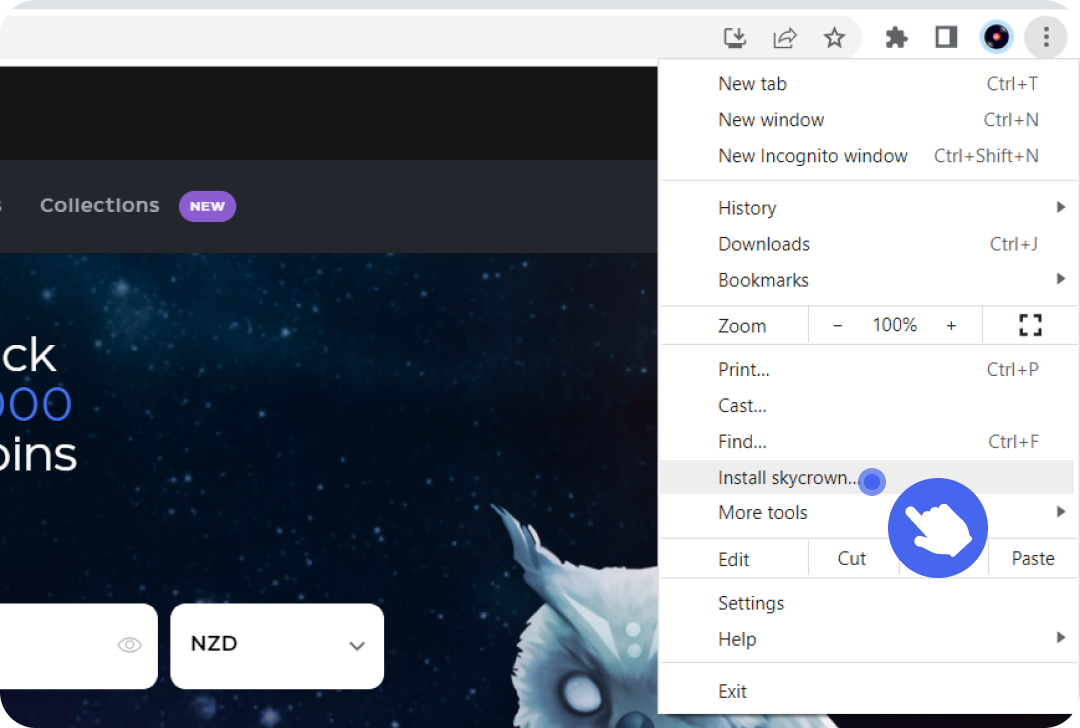Click the share page icon

[785, 37]
